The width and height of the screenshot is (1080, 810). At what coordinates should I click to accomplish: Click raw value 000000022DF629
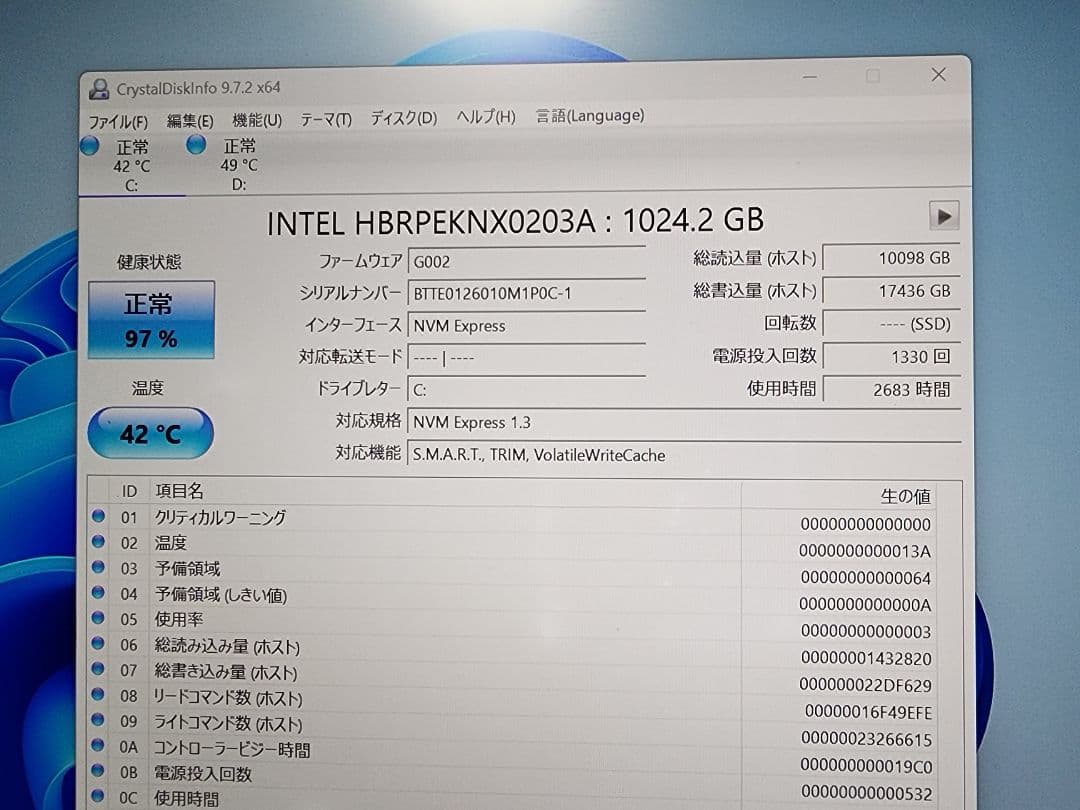coord(865,685)
